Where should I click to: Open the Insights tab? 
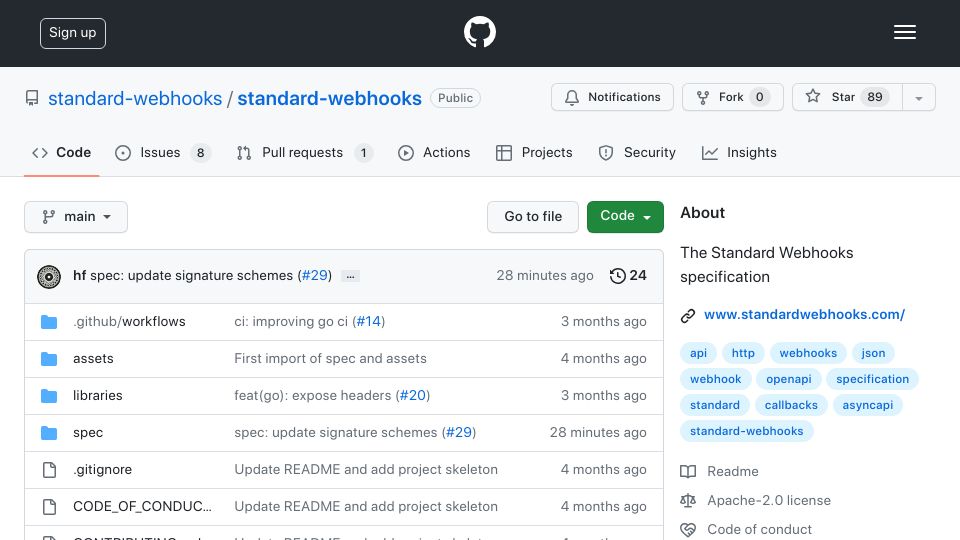pyautogui.click(x=739, y=152)
